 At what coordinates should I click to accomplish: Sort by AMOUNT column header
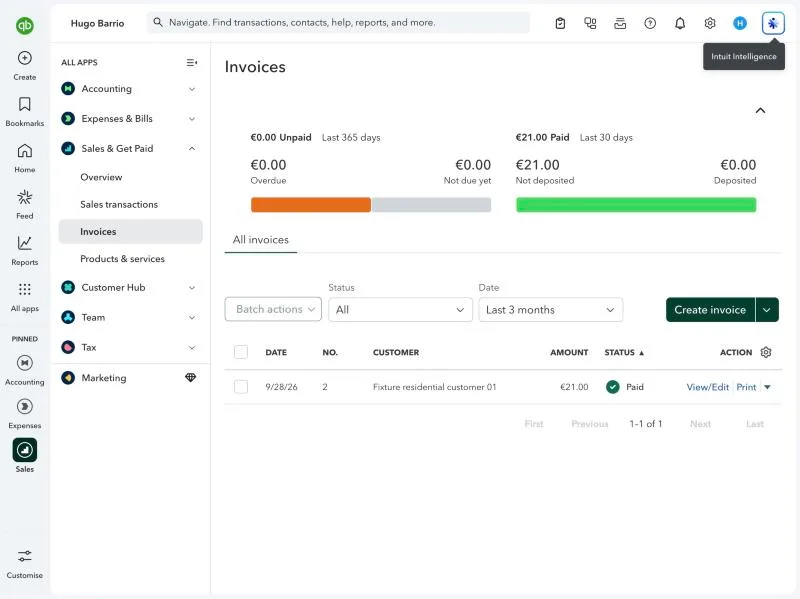pos(569,352)
